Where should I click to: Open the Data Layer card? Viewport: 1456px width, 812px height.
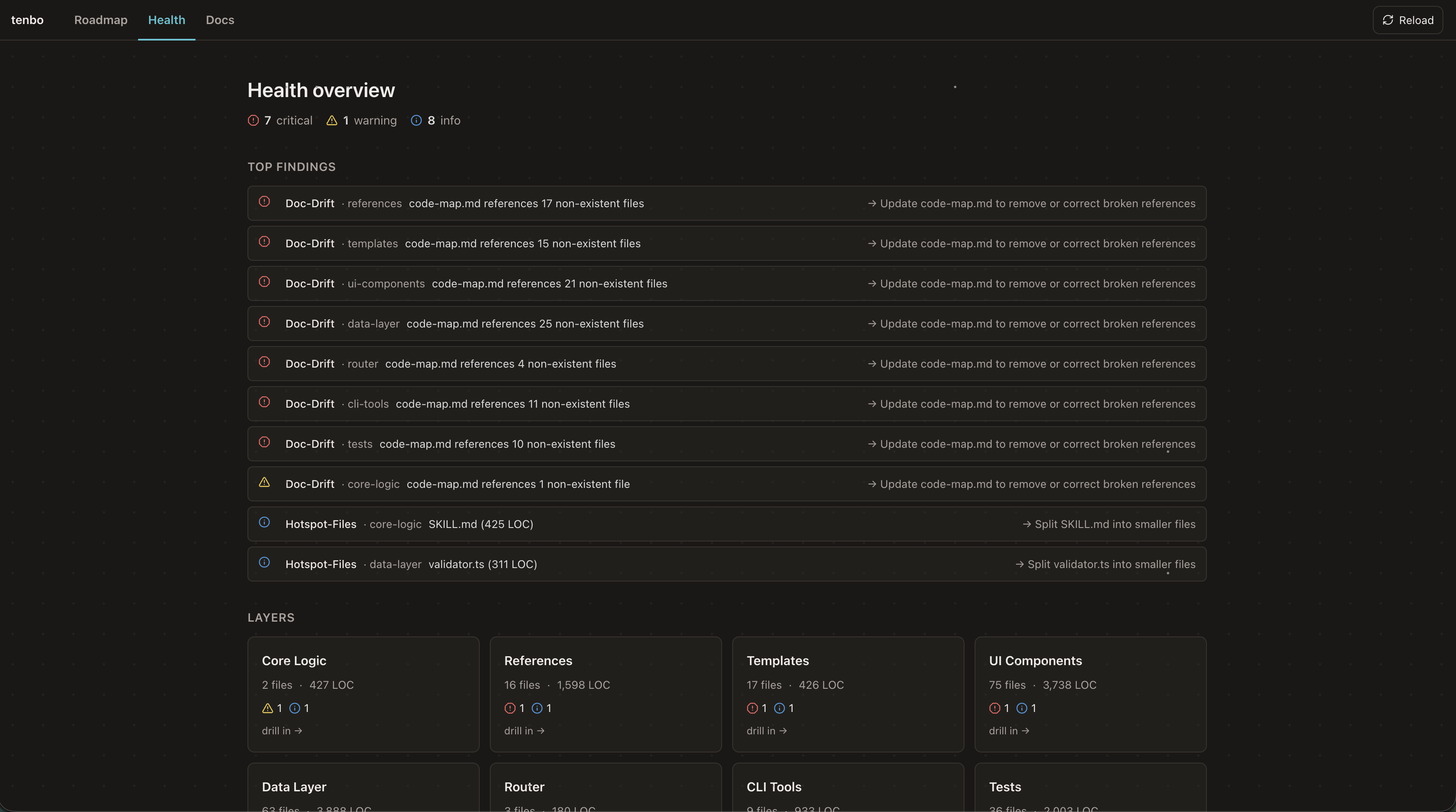(x=364, y=788)
